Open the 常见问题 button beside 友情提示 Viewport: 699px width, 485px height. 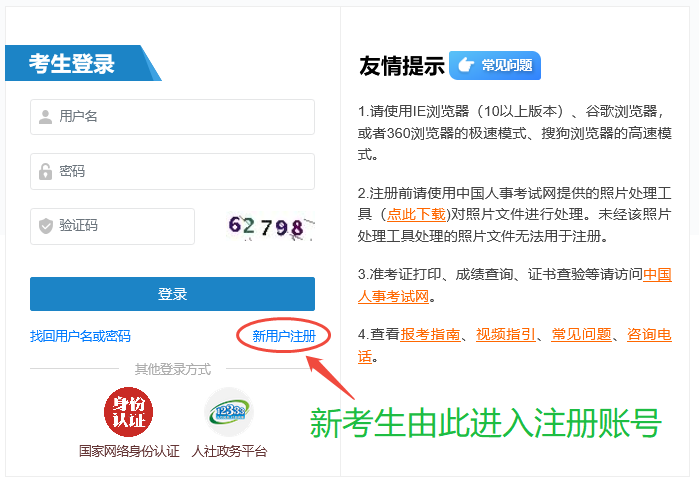click(x=496, y=66)
